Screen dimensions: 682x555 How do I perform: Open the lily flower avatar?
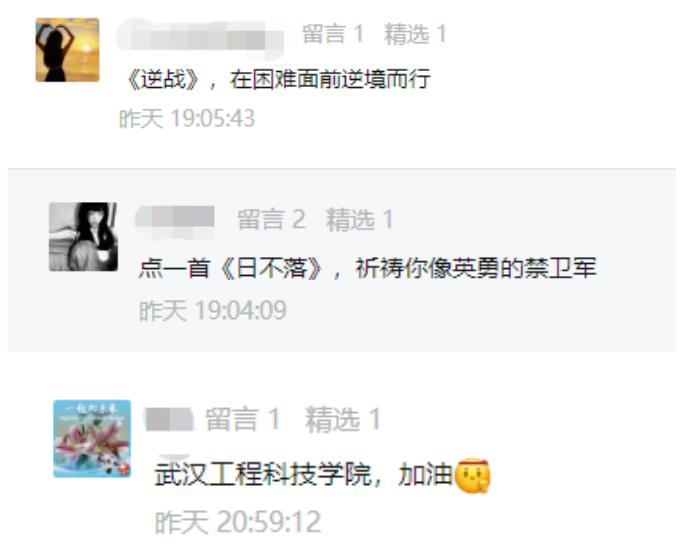click(x=92, y=438)
